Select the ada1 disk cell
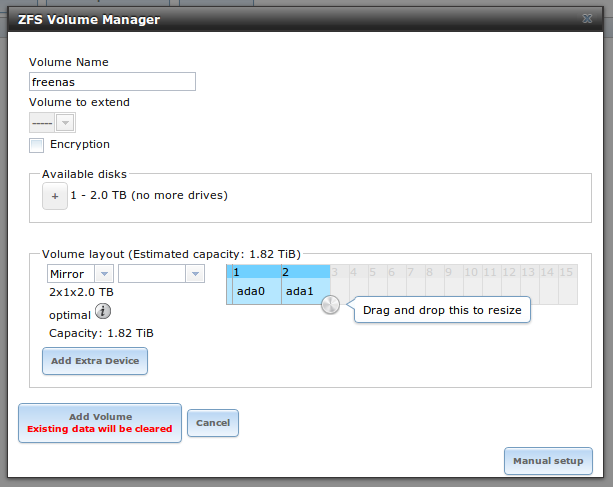Image resolution: width=613 pixels, height=487 pixels. coord(306,291)
